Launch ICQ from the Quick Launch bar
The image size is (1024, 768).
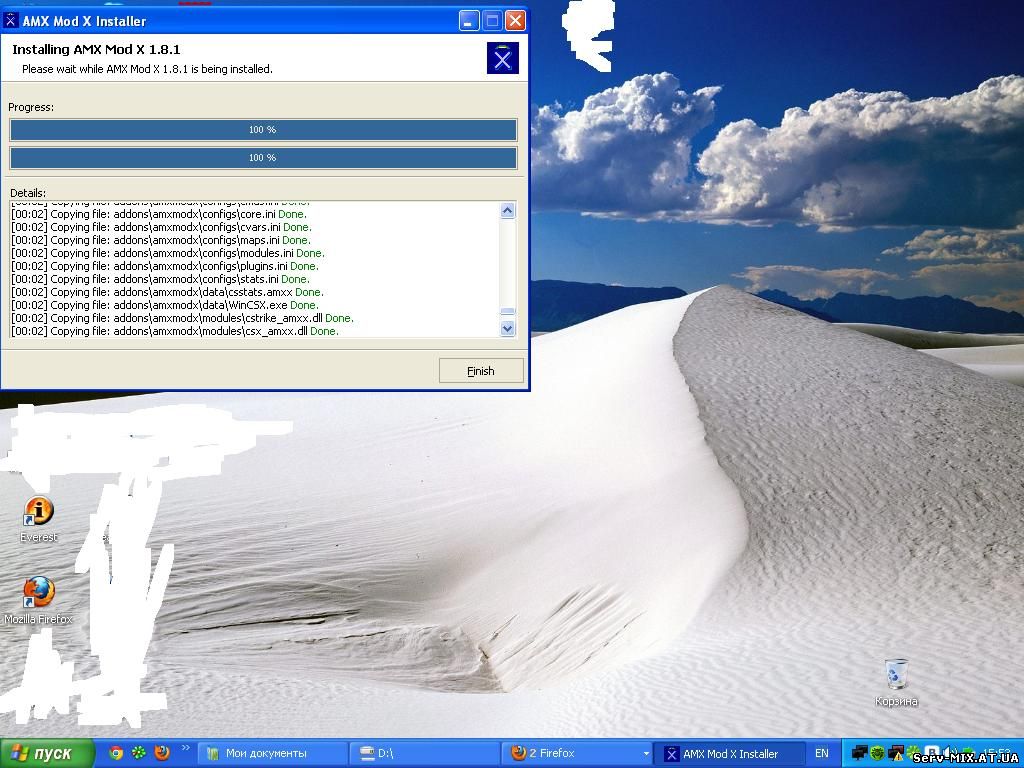coord(138,753)
